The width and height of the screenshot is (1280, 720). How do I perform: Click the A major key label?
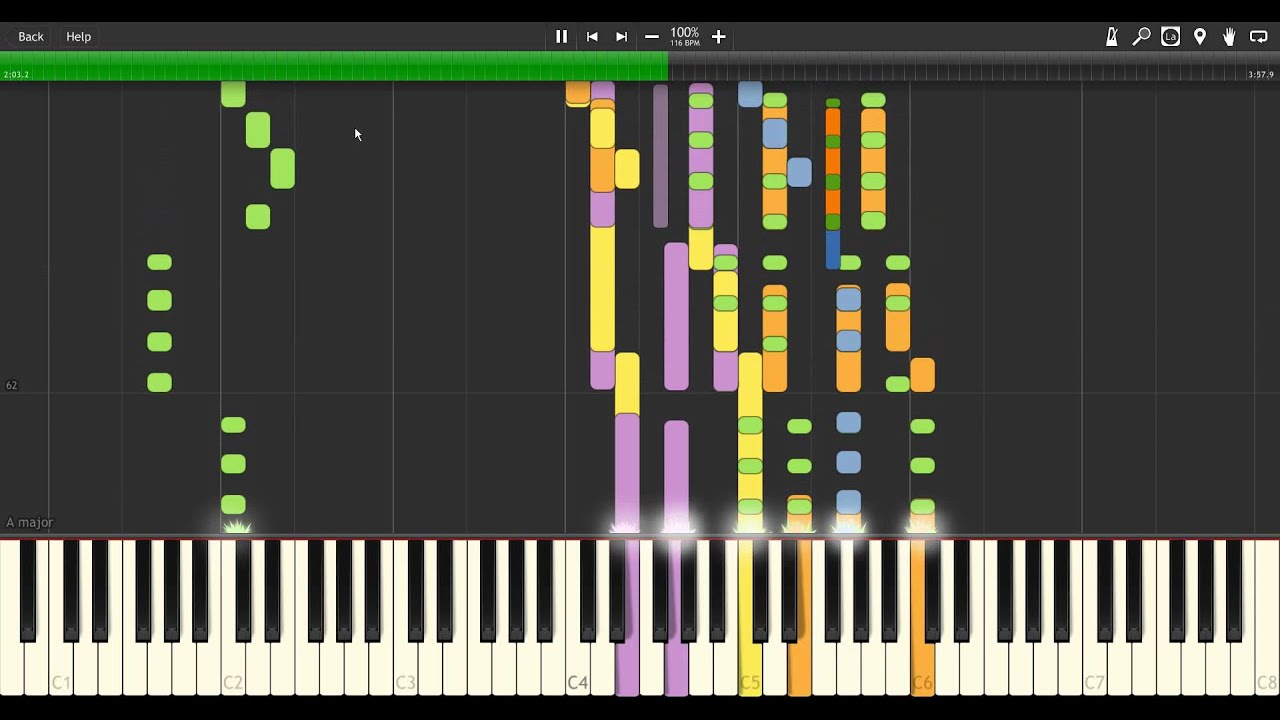point(29,522)
